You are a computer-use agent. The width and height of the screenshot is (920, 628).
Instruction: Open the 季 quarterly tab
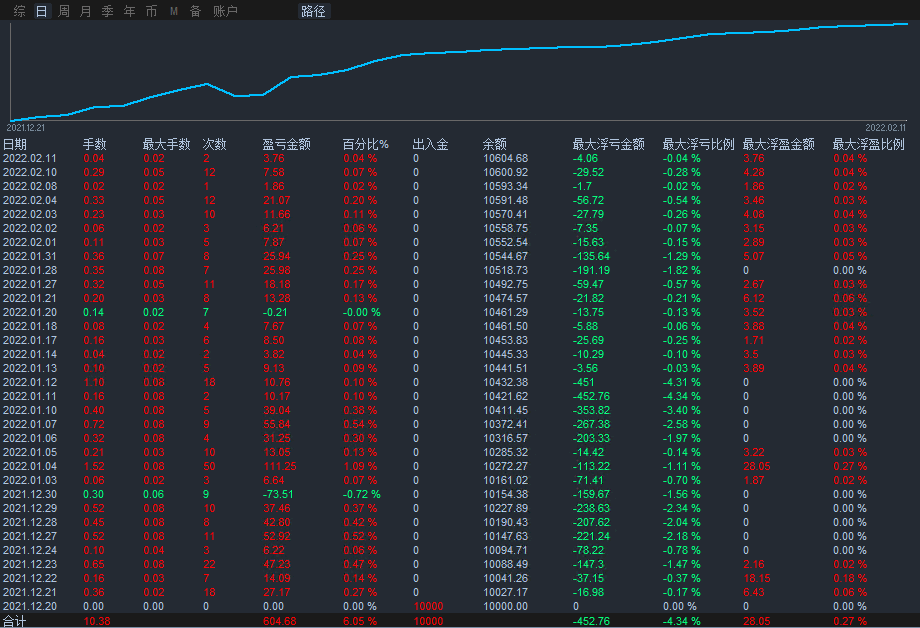point(107,11)
